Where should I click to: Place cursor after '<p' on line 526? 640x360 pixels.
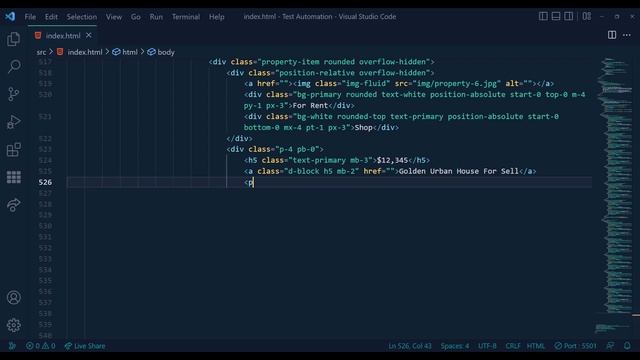253,182
